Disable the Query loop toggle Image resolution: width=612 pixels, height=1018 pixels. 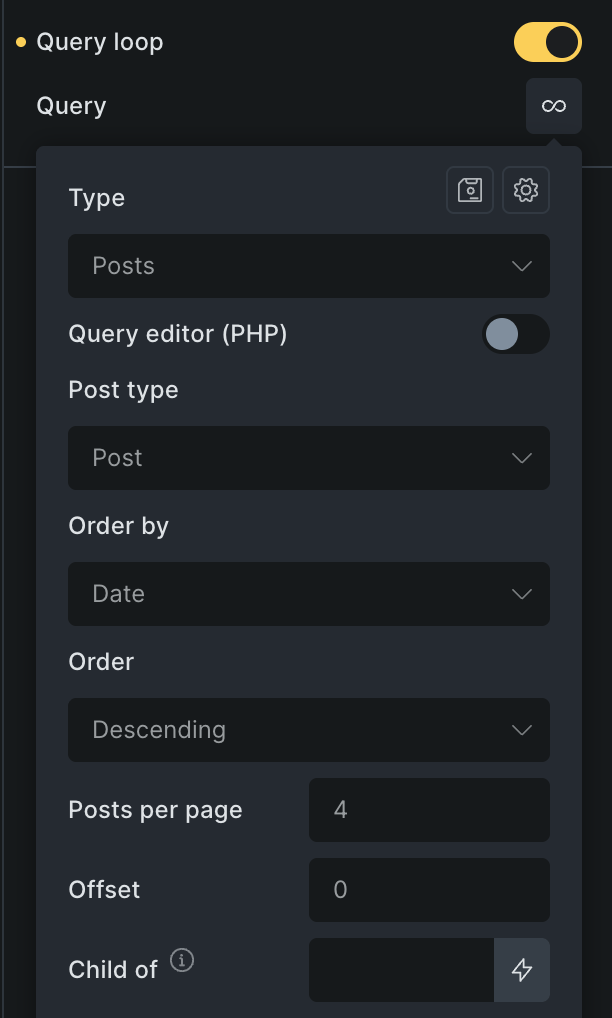click(x=548, y=42)
